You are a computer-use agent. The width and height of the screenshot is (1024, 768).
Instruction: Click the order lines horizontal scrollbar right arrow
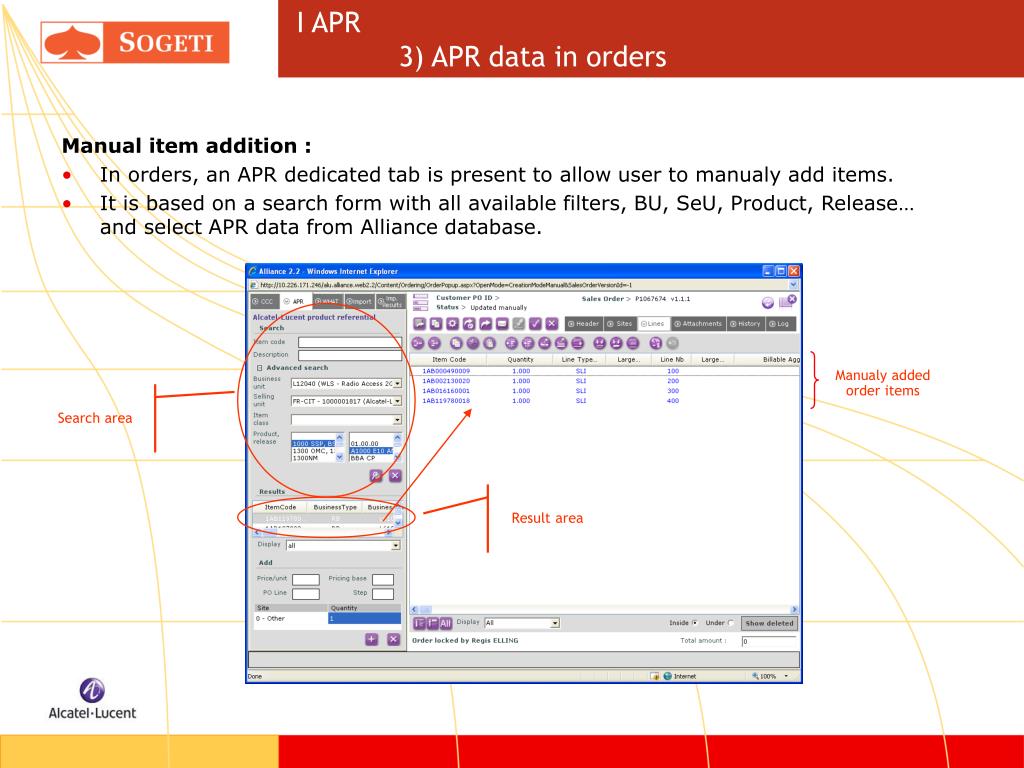point(795,609)
